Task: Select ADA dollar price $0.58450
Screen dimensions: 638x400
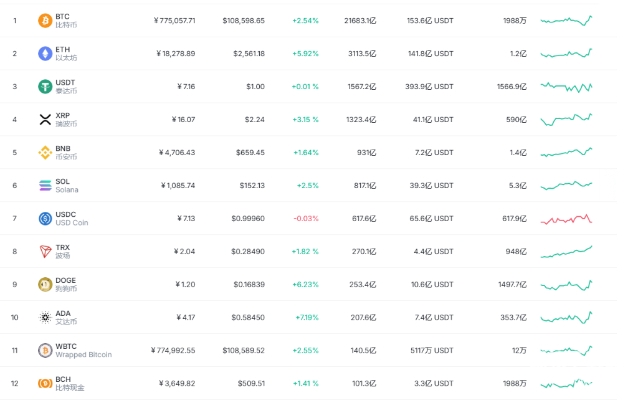Action: (x=248, y=317)
